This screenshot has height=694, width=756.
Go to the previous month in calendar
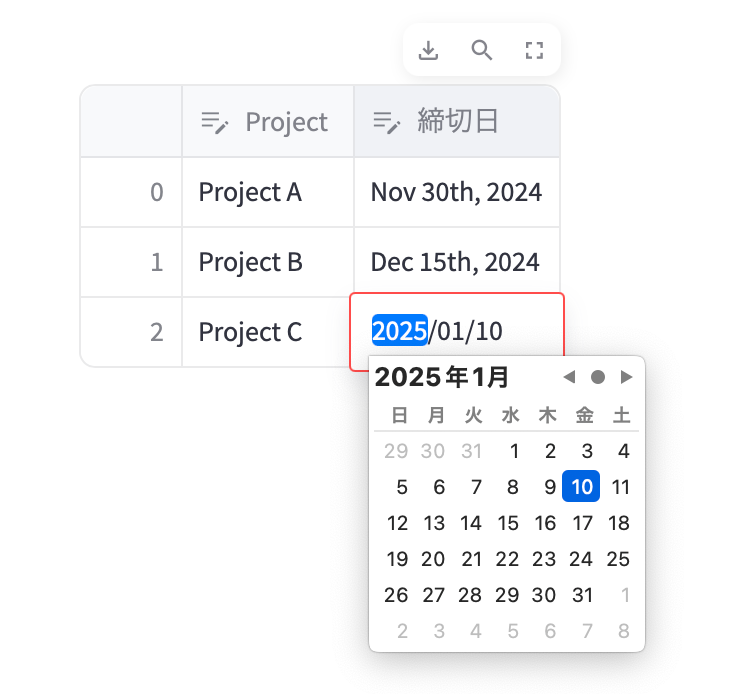point(569,377)
